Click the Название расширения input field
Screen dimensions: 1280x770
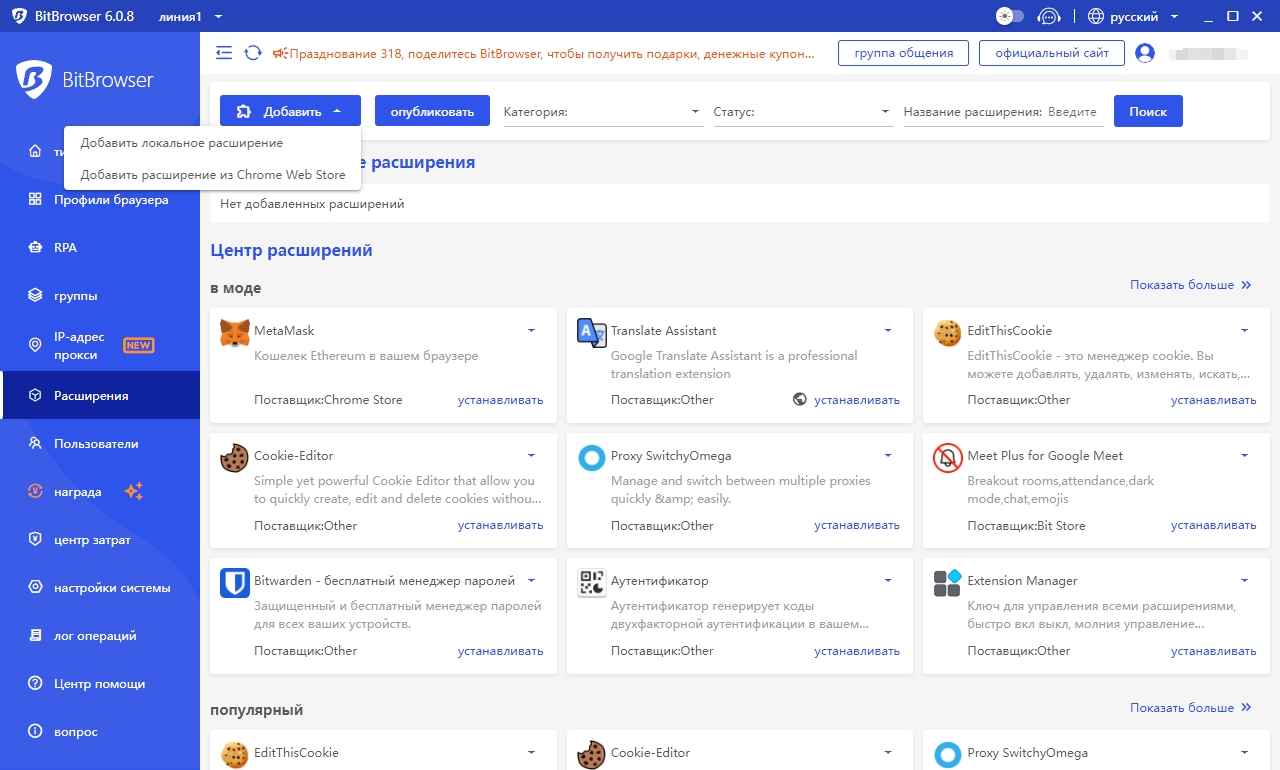(1074, 112)
